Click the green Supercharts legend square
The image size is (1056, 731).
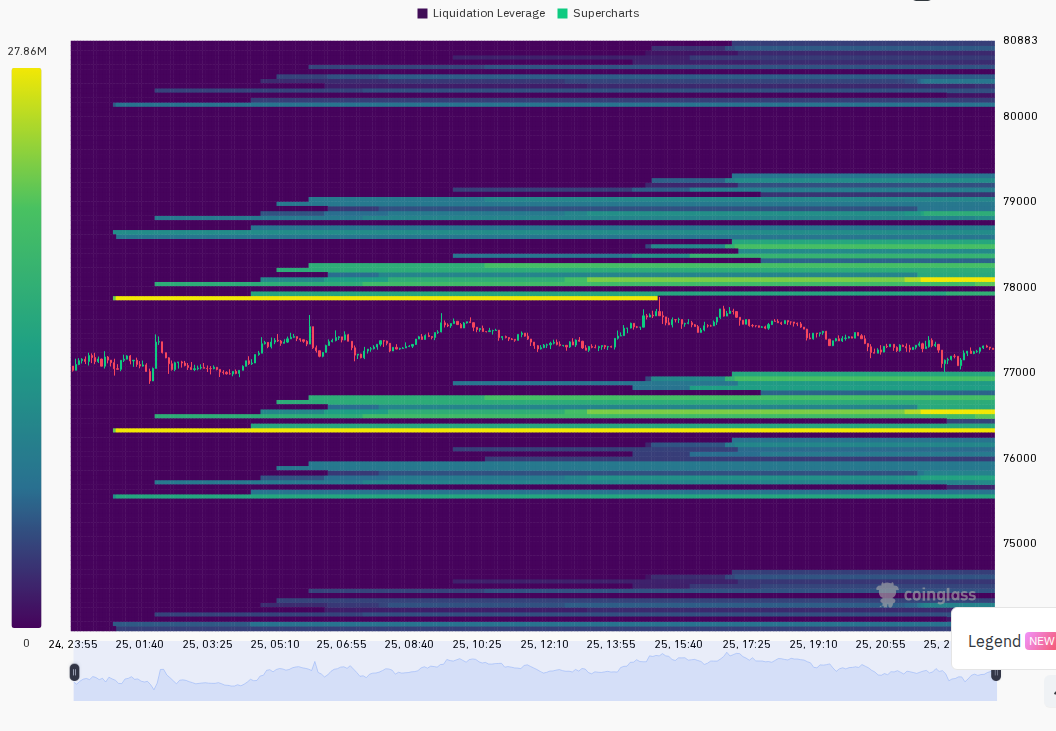[563, 13]
